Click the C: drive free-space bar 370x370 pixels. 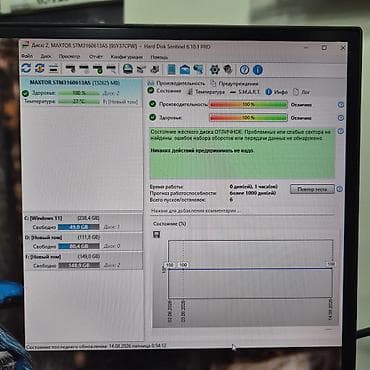[79, 227]
